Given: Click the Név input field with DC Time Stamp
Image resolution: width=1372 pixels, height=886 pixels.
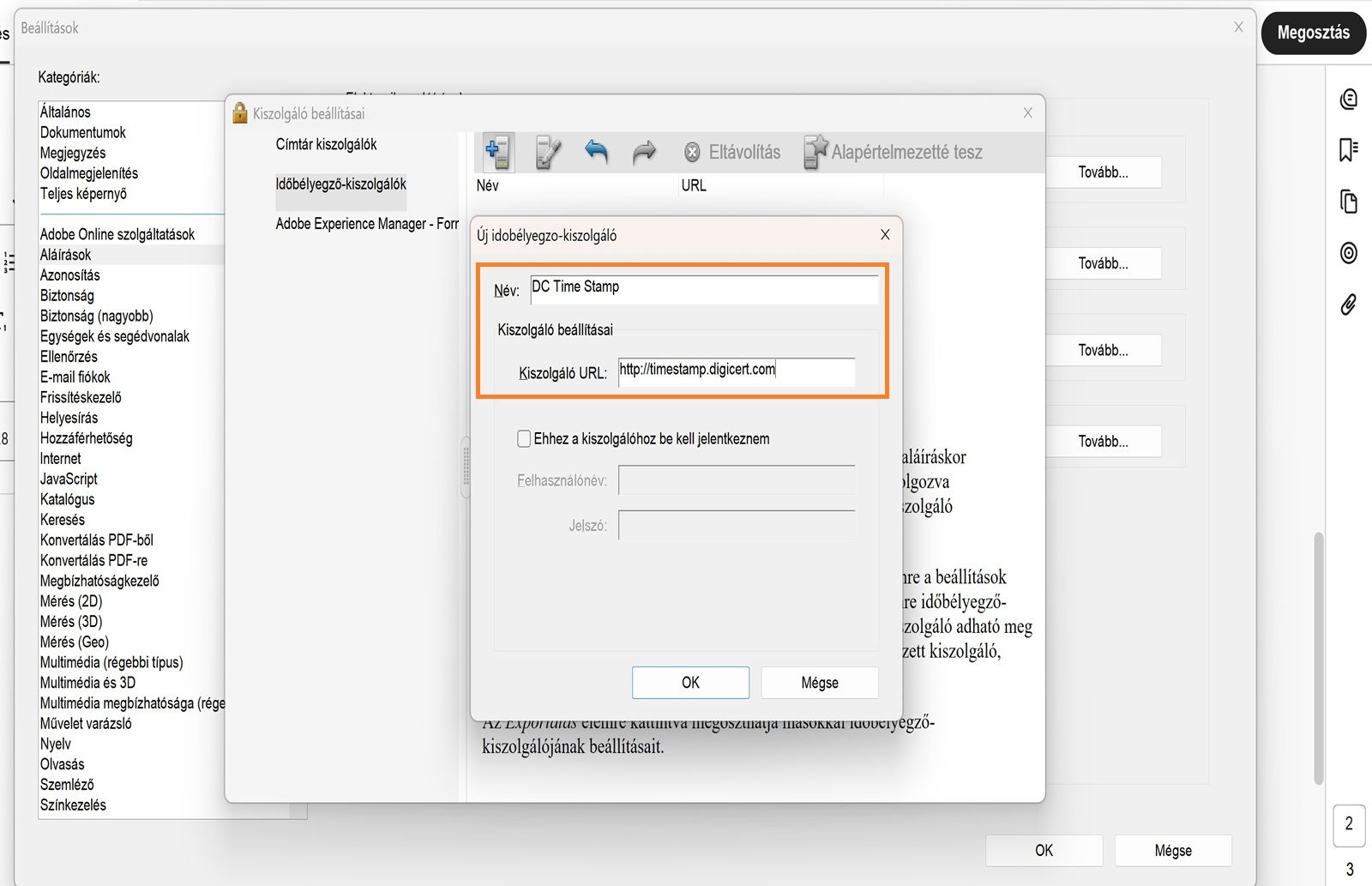Looking at the screenshot, I should pyautogui.click(x=704, y=289).
